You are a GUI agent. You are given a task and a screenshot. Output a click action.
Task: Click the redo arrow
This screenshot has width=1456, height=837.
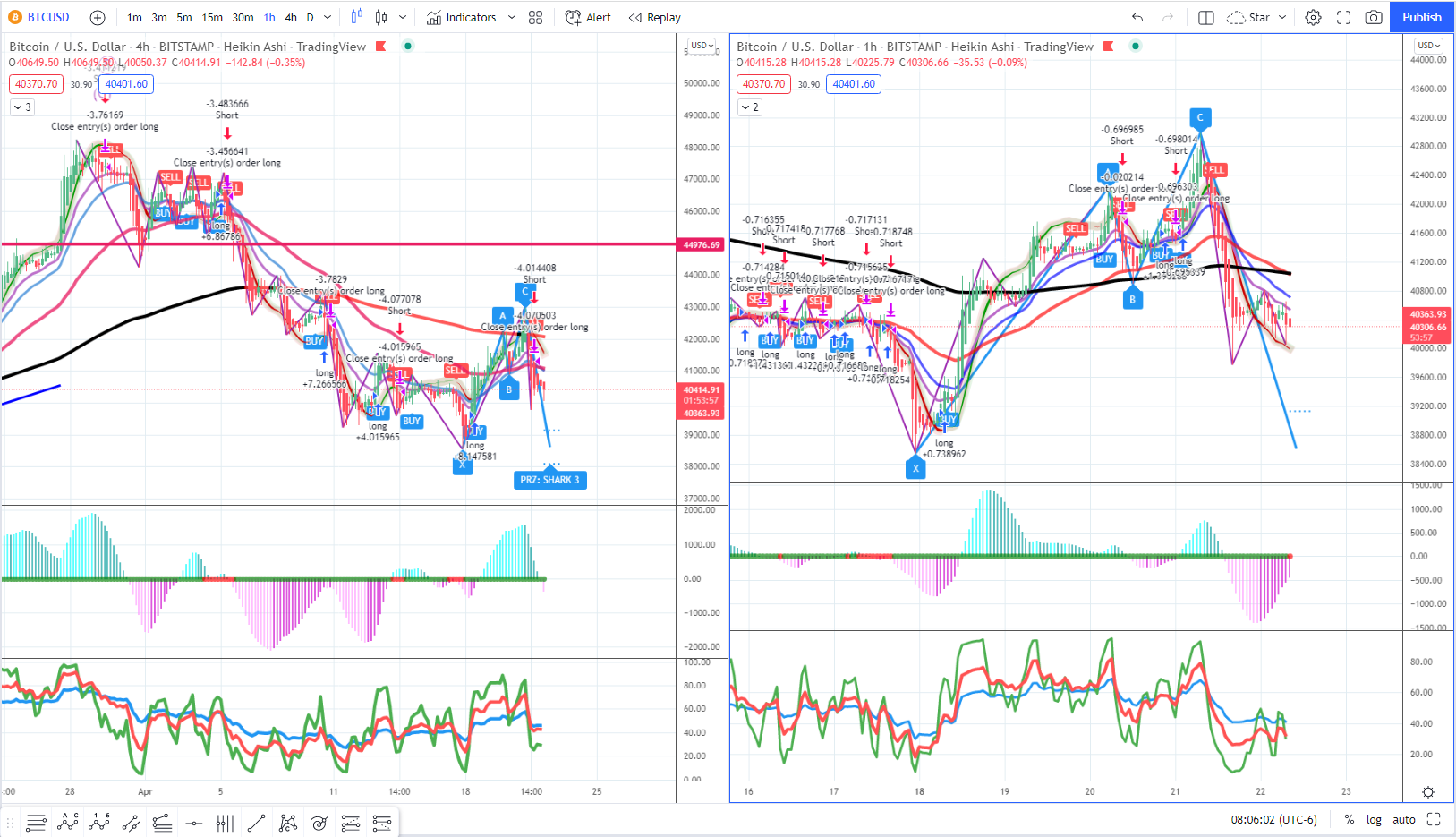pos(1167,17)
